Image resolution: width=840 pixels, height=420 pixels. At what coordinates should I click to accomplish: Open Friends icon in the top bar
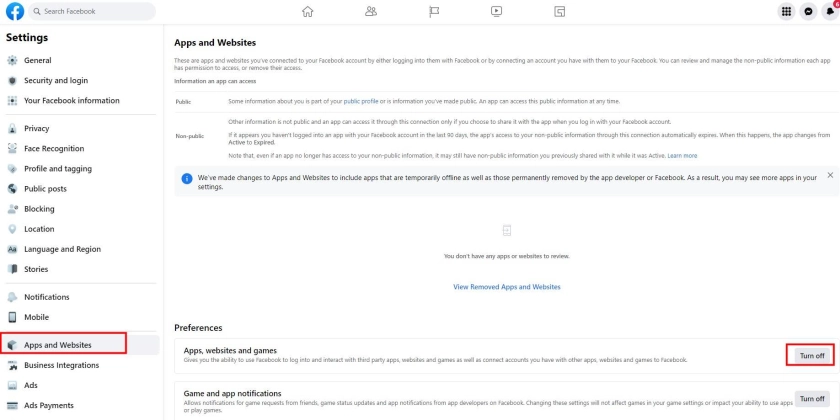pyautogui.click(x=371, y=12)
